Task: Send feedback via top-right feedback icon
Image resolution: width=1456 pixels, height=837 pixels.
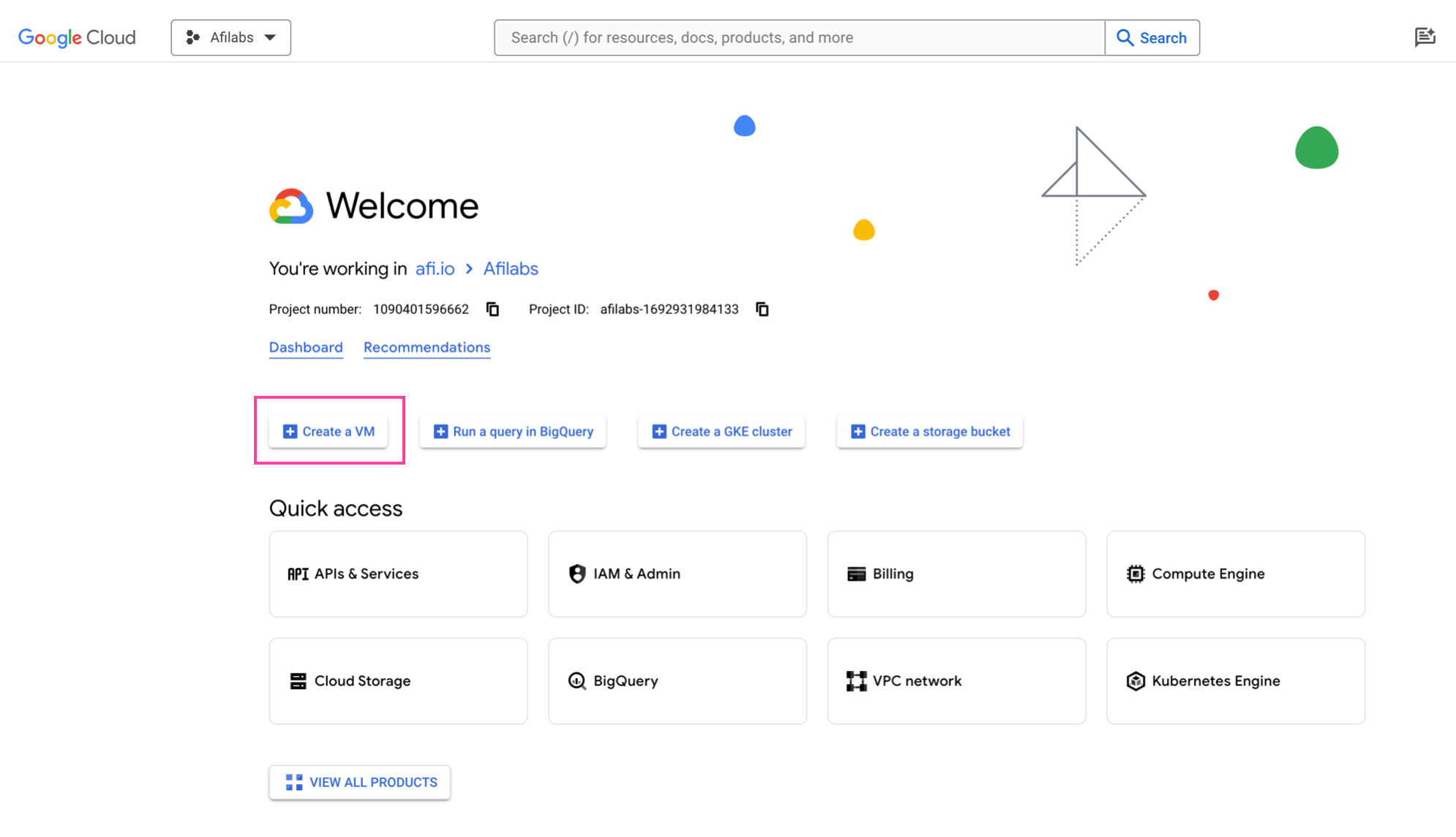Action: point(1425,37)
